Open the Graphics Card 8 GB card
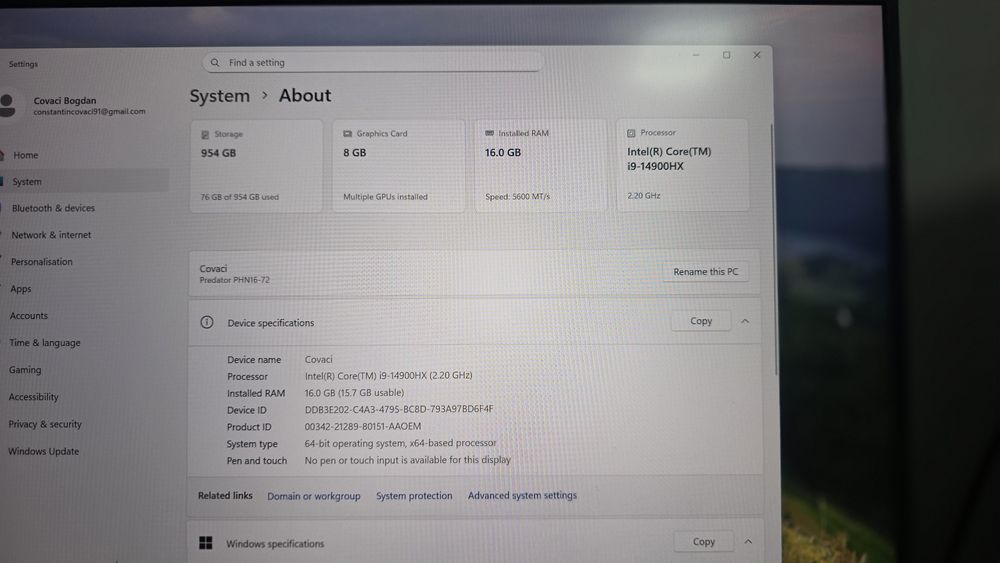 tap(399, 166)
